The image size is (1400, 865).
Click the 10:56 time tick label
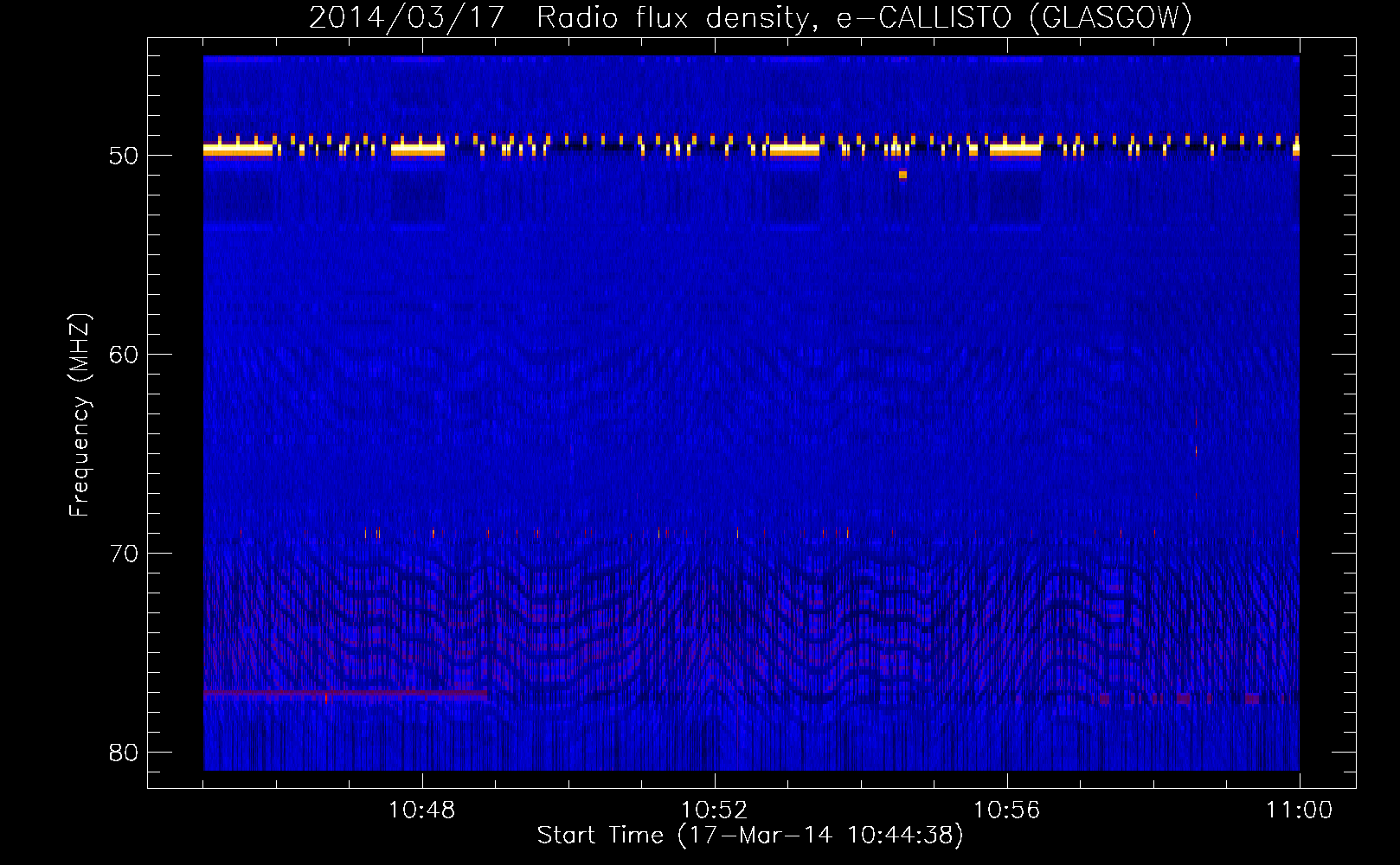coord(1007,810)
